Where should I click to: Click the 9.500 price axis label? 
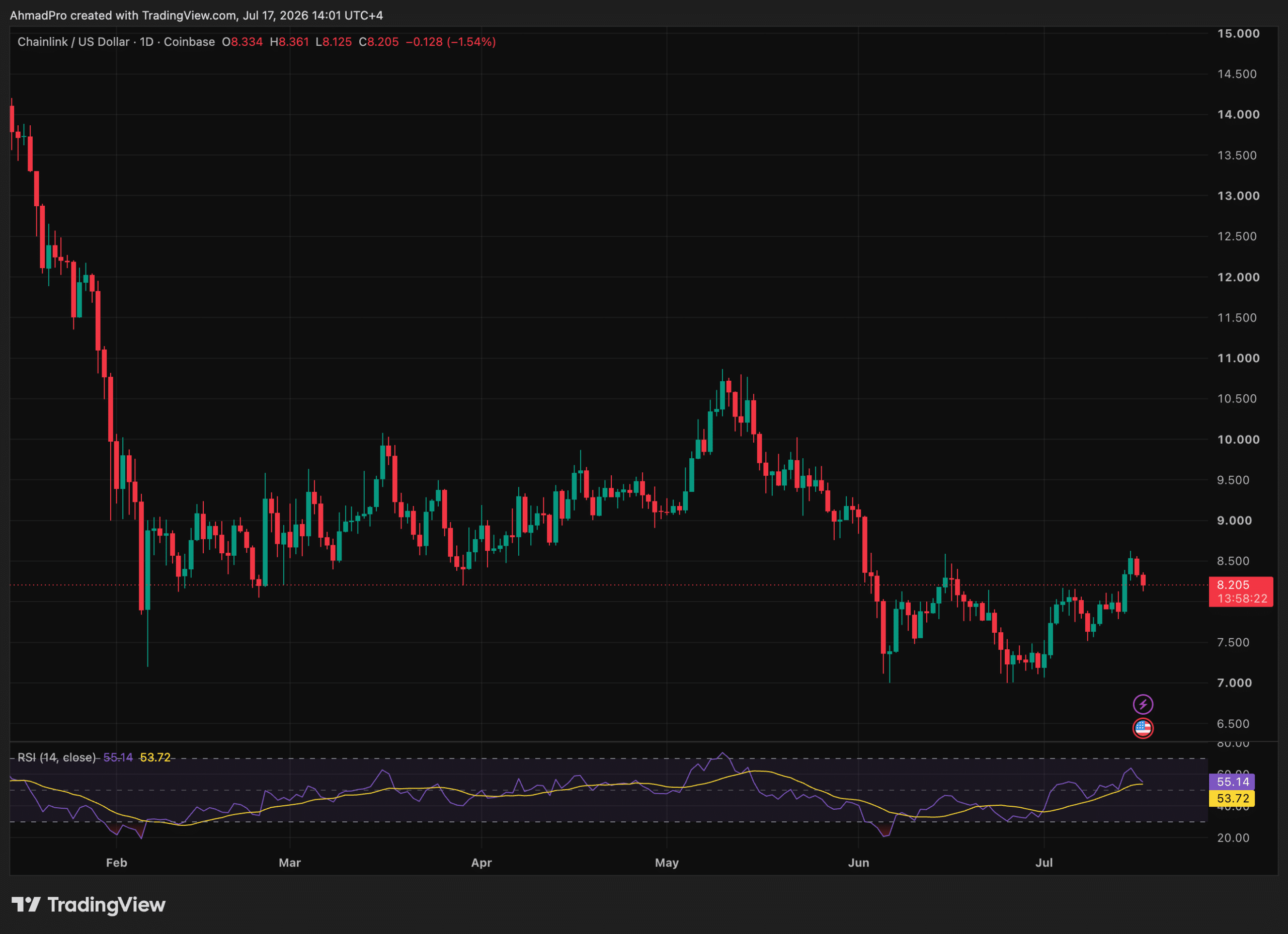pos(1234,480)
